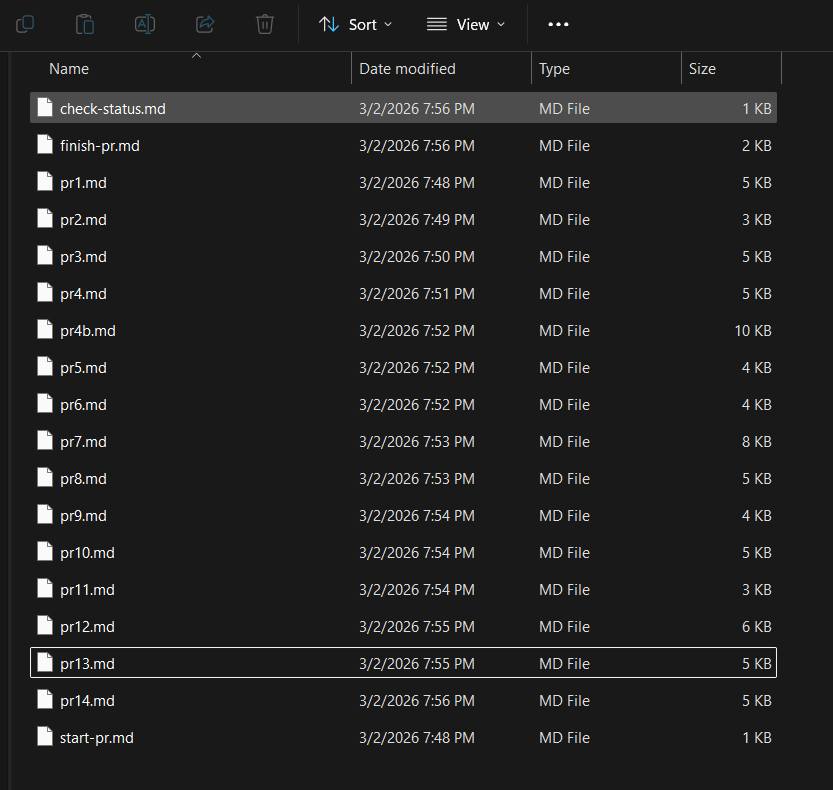Click the Share icon in the toolbar
Image resolution: width=833 pixels, height=790 pixels.
[205, 24]
